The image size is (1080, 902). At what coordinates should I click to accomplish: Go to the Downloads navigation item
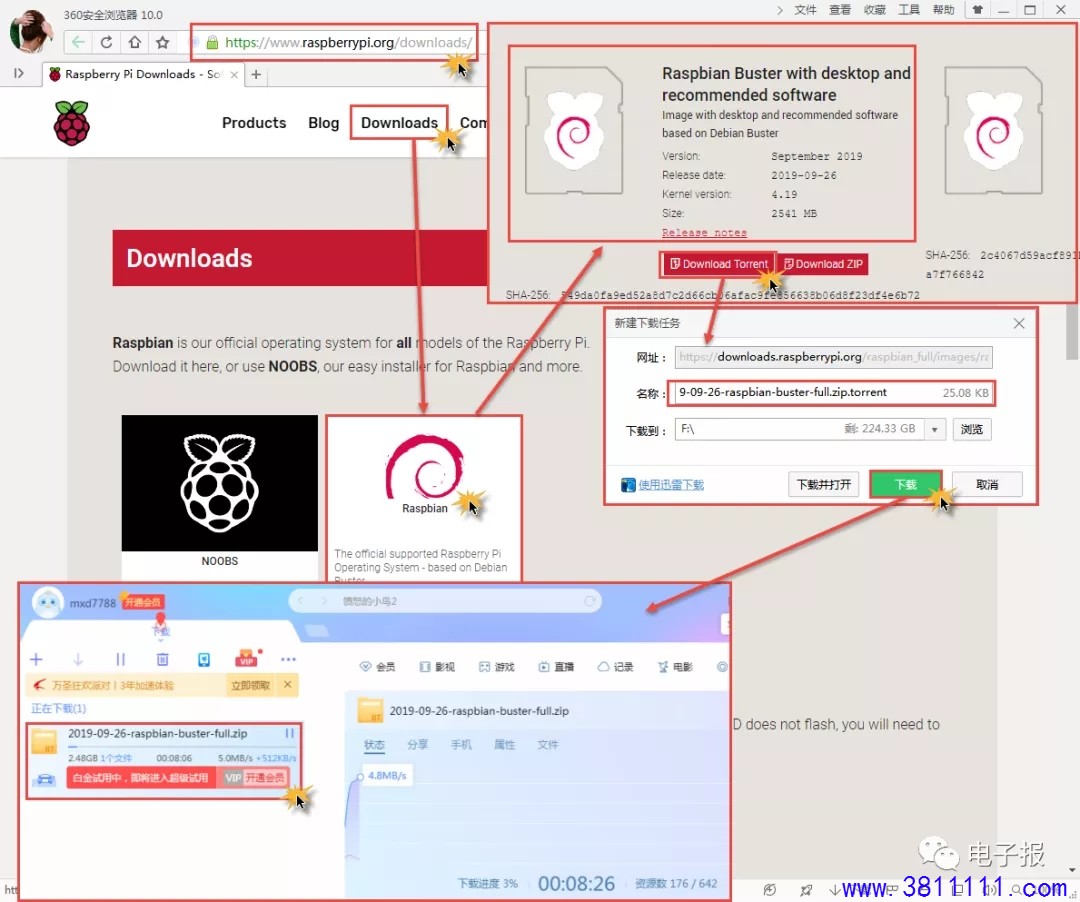click(x=399, y=123)
